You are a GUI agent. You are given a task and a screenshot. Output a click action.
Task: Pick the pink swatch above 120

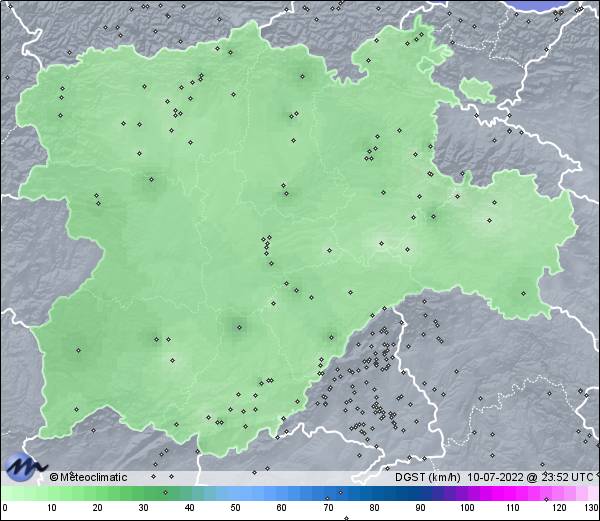558,493
